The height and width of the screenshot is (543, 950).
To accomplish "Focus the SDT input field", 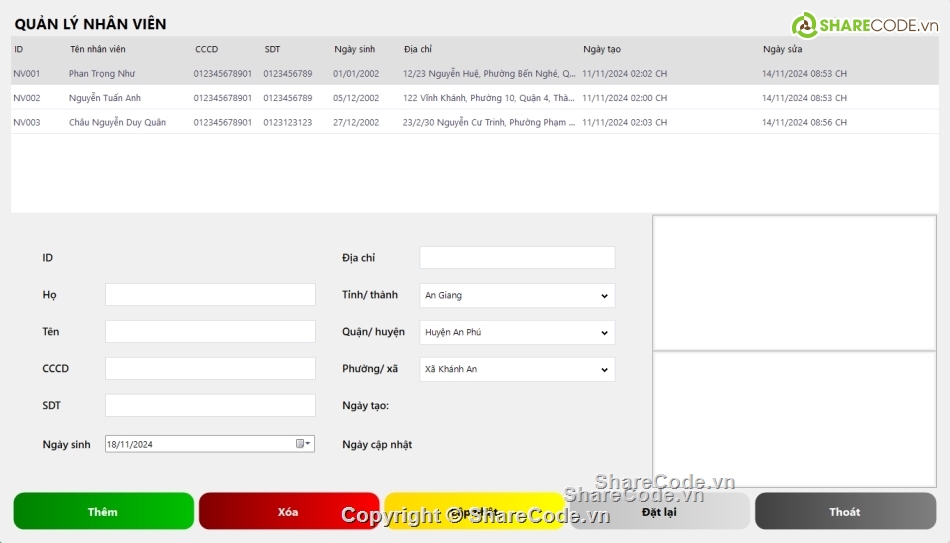I will [210, 405].
